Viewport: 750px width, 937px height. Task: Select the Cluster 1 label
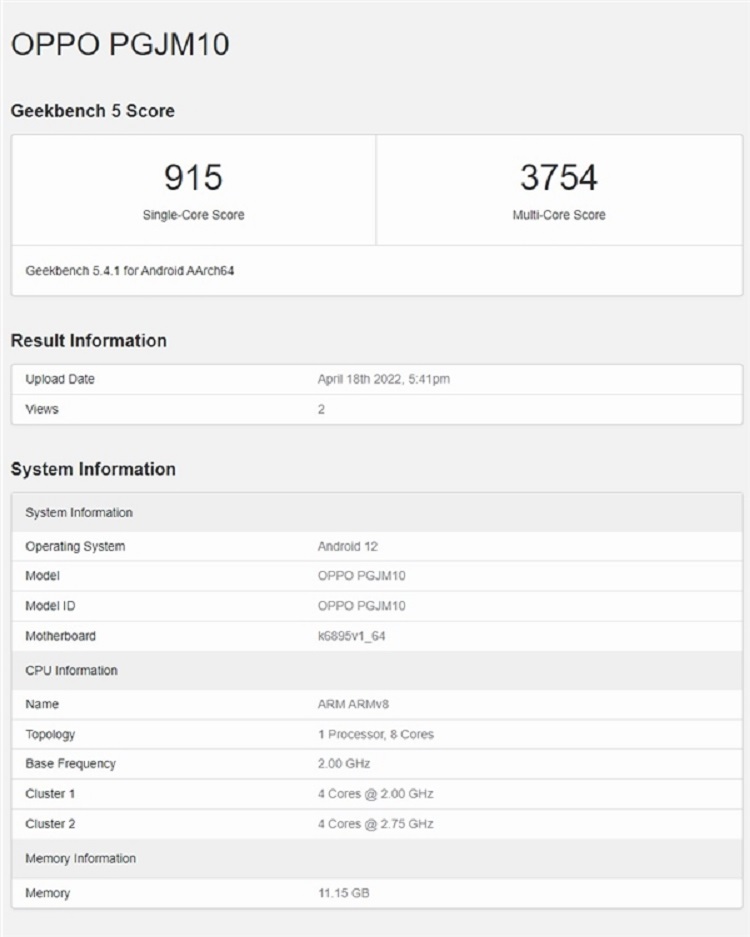(x=50, y=794)
